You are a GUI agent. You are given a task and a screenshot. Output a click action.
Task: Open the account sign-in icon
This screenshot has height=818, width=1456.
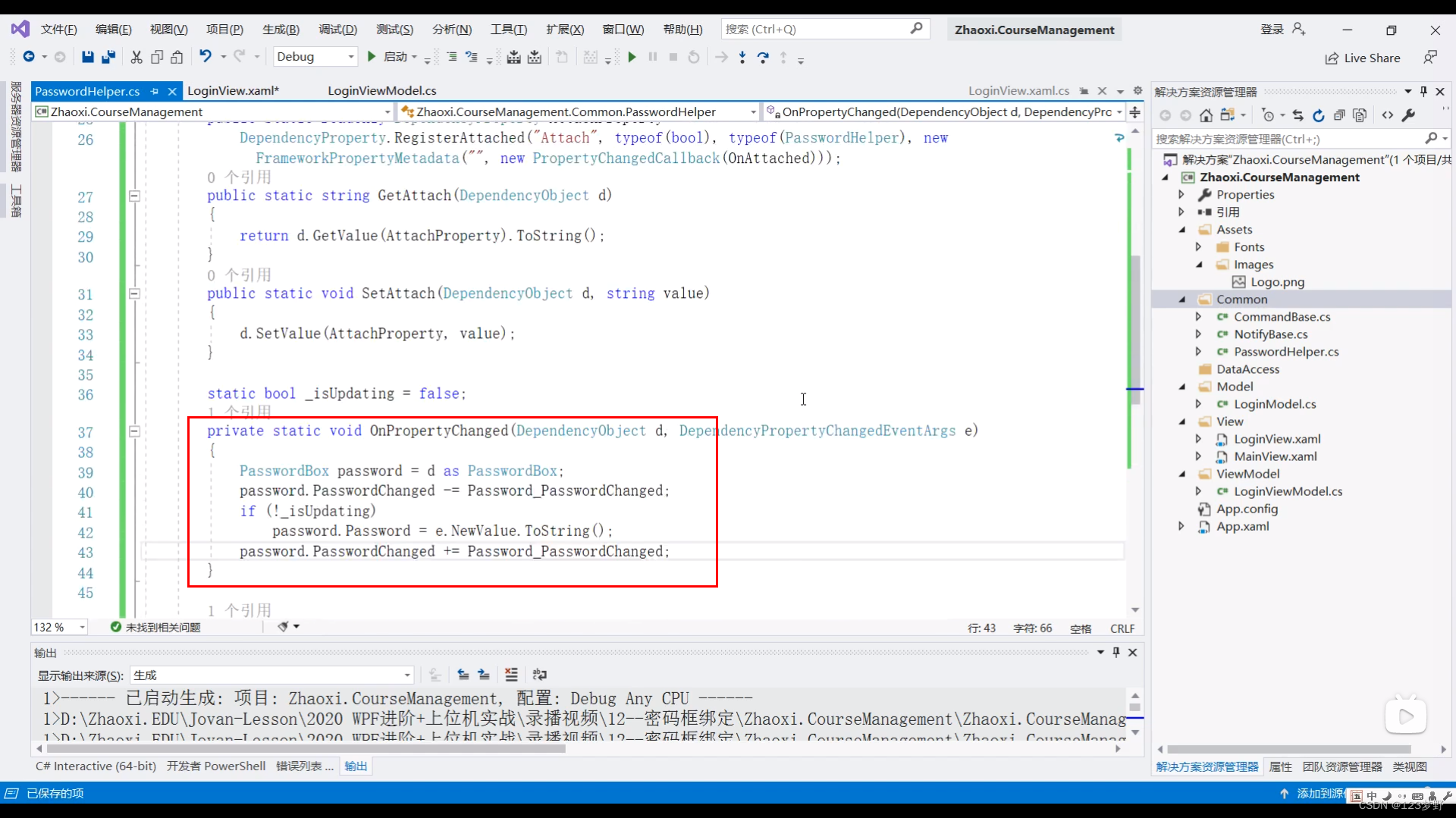coord(1298,29)
